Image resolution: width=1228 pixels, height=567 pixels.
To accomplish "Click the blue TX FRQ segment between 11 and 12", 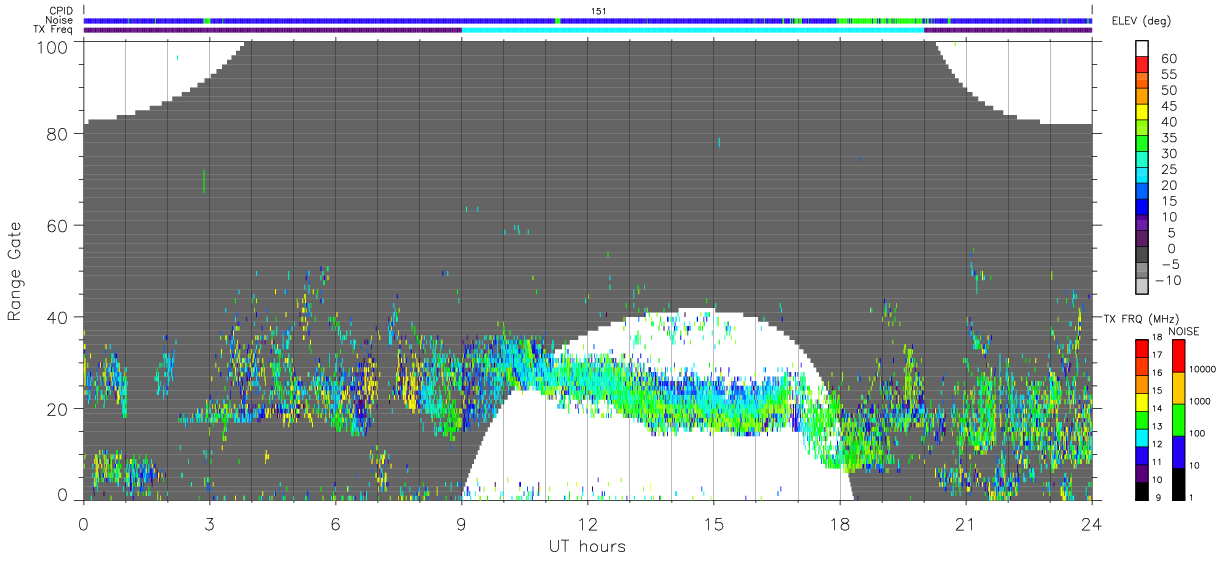I will [x=1142, y=454].
